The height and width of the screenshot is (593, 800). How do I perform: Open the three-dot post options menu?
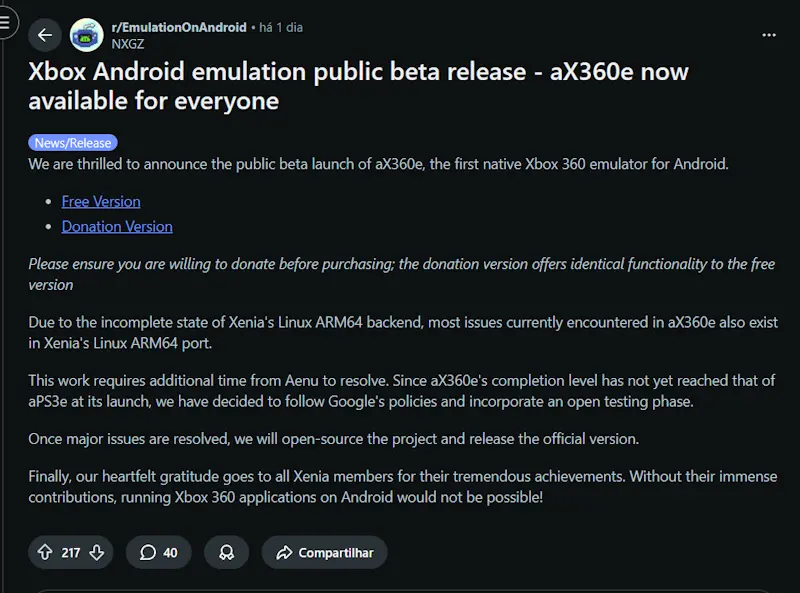(768, 34)
